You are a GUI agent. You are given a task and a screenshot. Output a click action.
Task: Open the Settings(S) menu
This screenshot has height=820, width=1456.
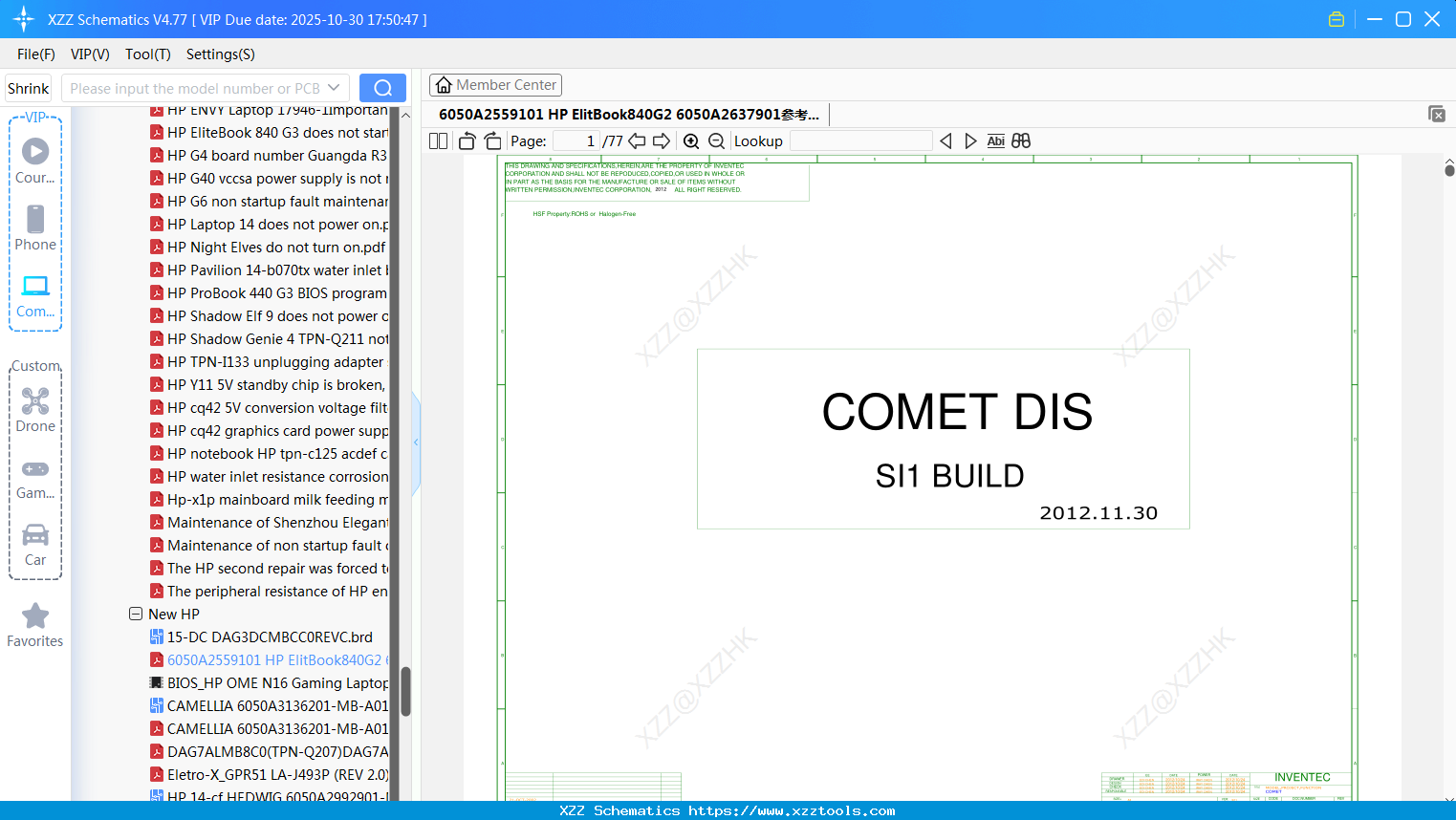click(x=221, y=54)
